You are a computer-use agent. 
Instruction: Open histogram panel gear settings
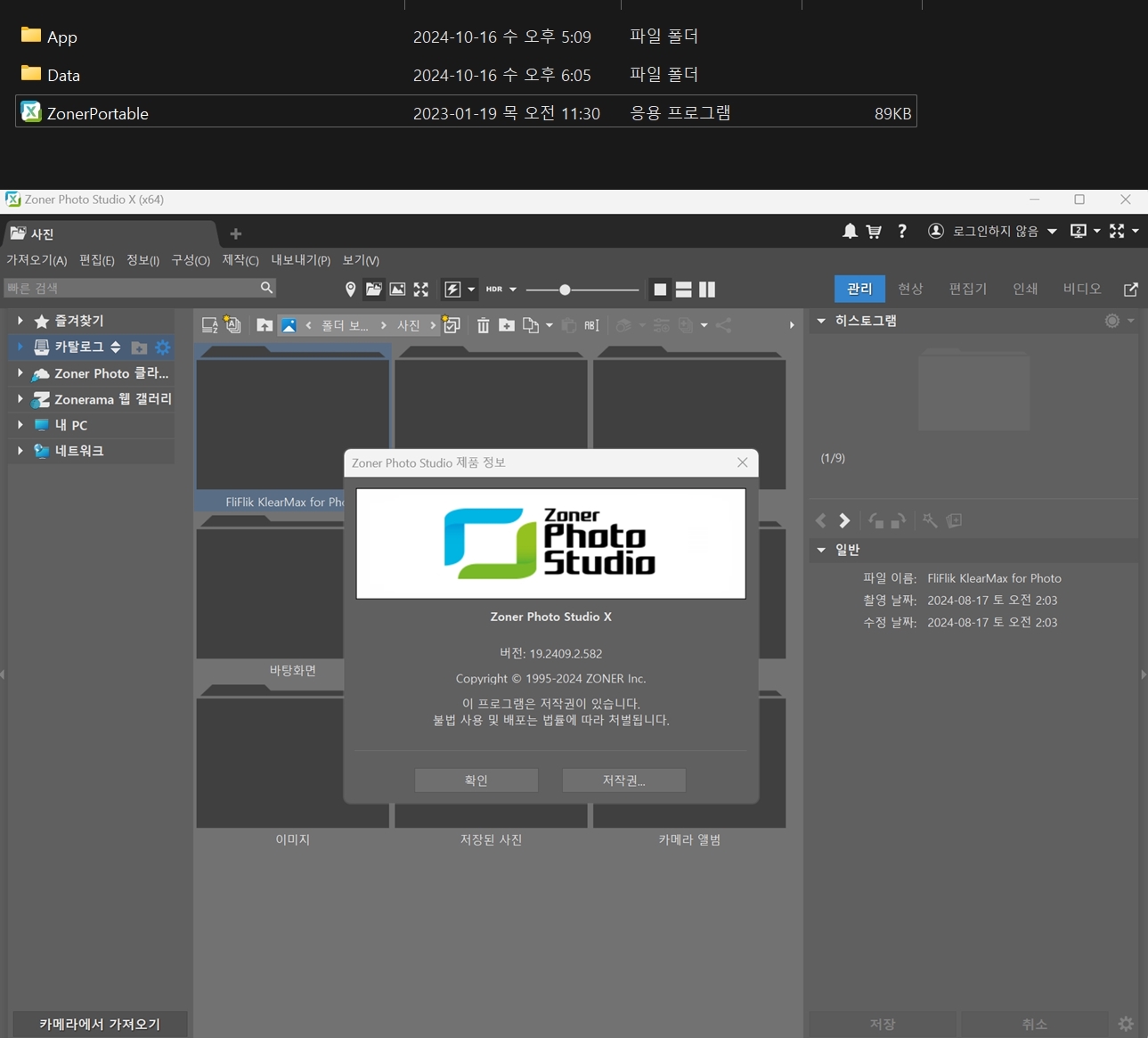pos(1112,321)
